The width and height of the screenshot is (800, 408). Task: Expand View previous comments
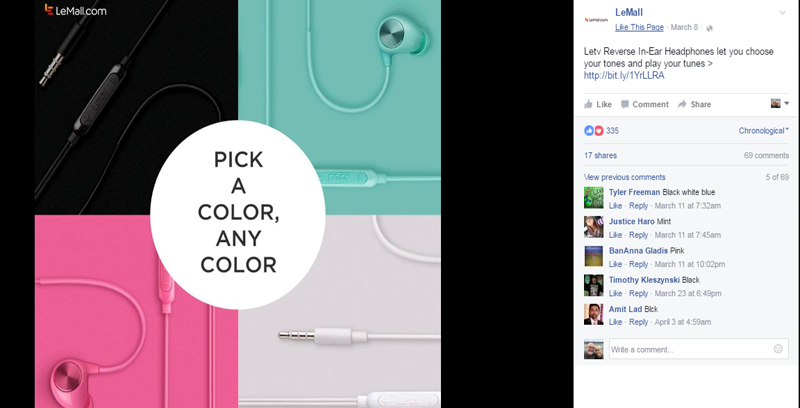click(624, 177)
